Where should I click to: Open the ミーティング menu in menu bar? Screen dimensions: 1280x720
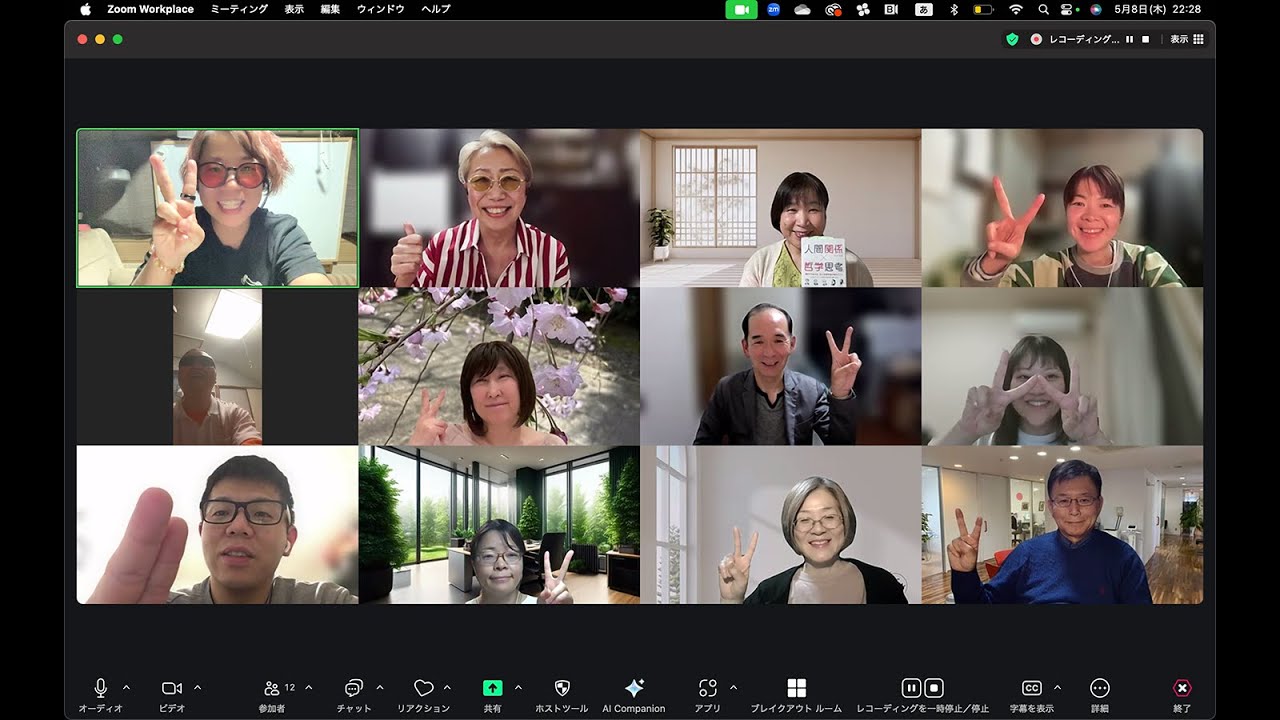239,9
